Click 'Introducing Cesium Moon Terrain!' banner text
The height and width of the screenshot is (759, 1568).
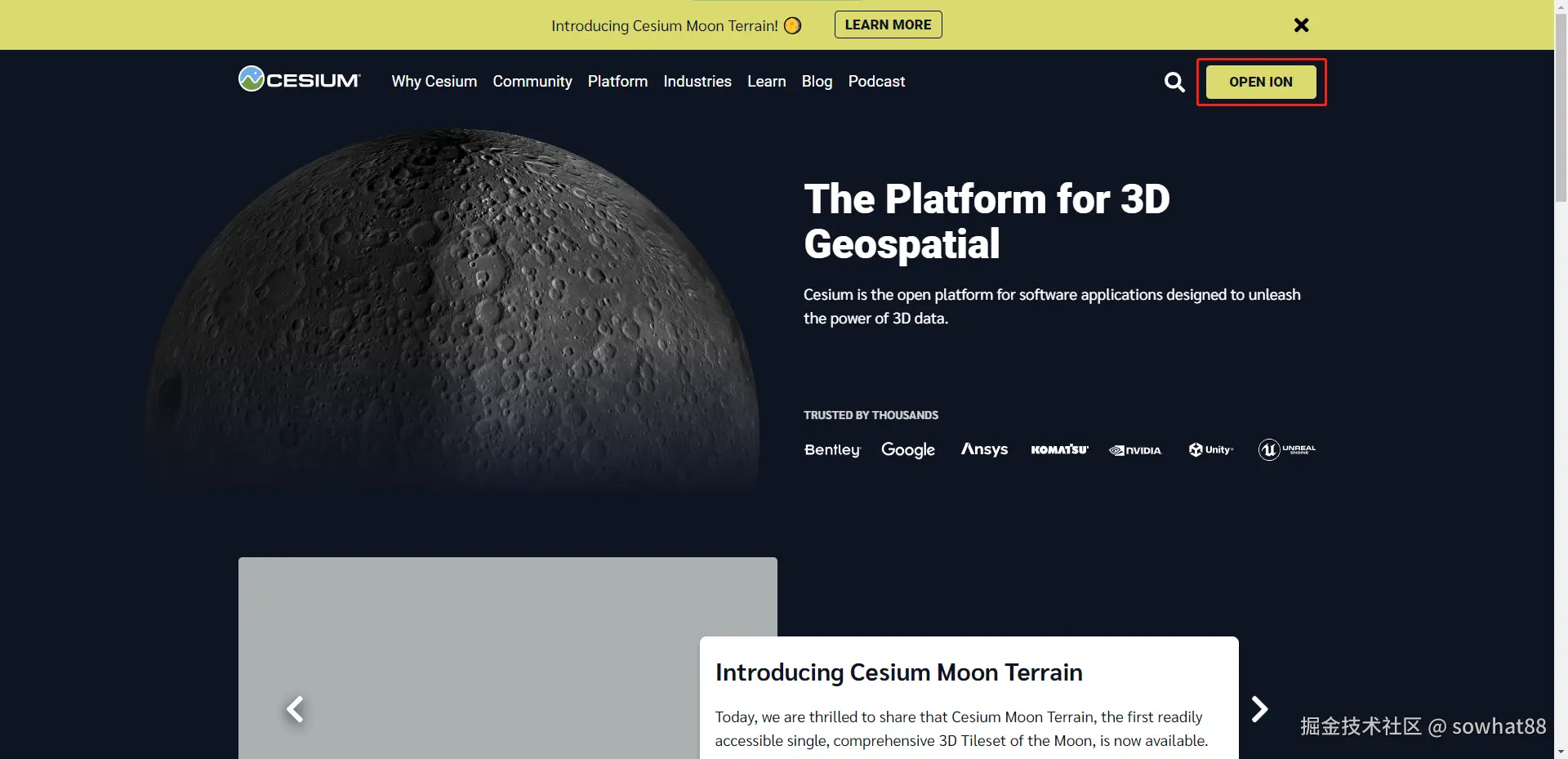(x=665, y=25)
